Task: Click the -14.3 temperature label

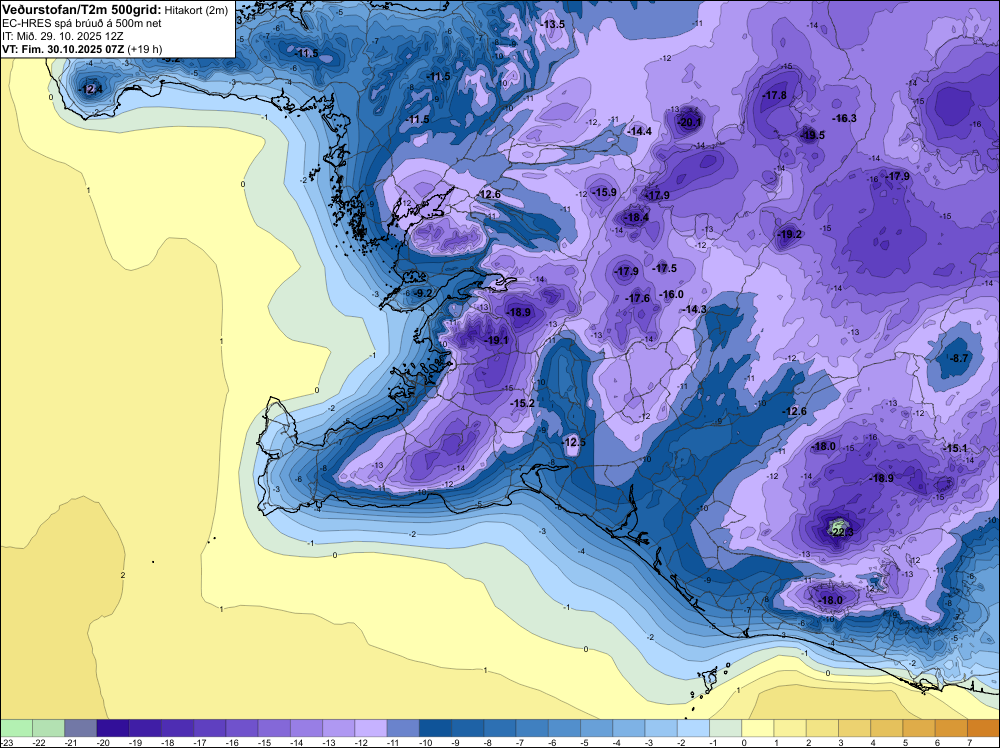Action: [695, 309]
